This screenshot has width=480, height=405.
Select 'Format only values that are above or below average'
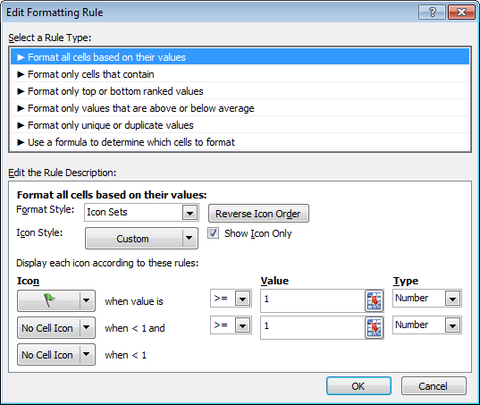[240, 108]
